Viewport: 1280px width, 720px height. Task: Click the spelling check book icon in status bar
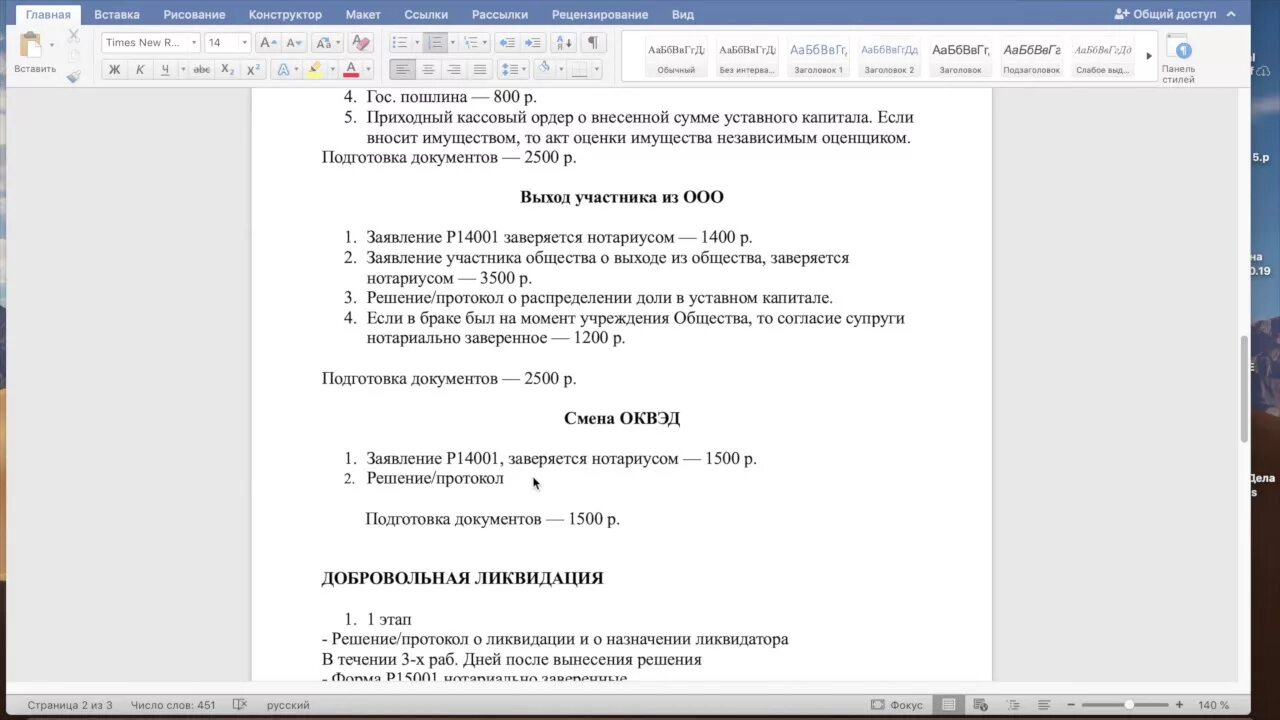click(239, 705)
